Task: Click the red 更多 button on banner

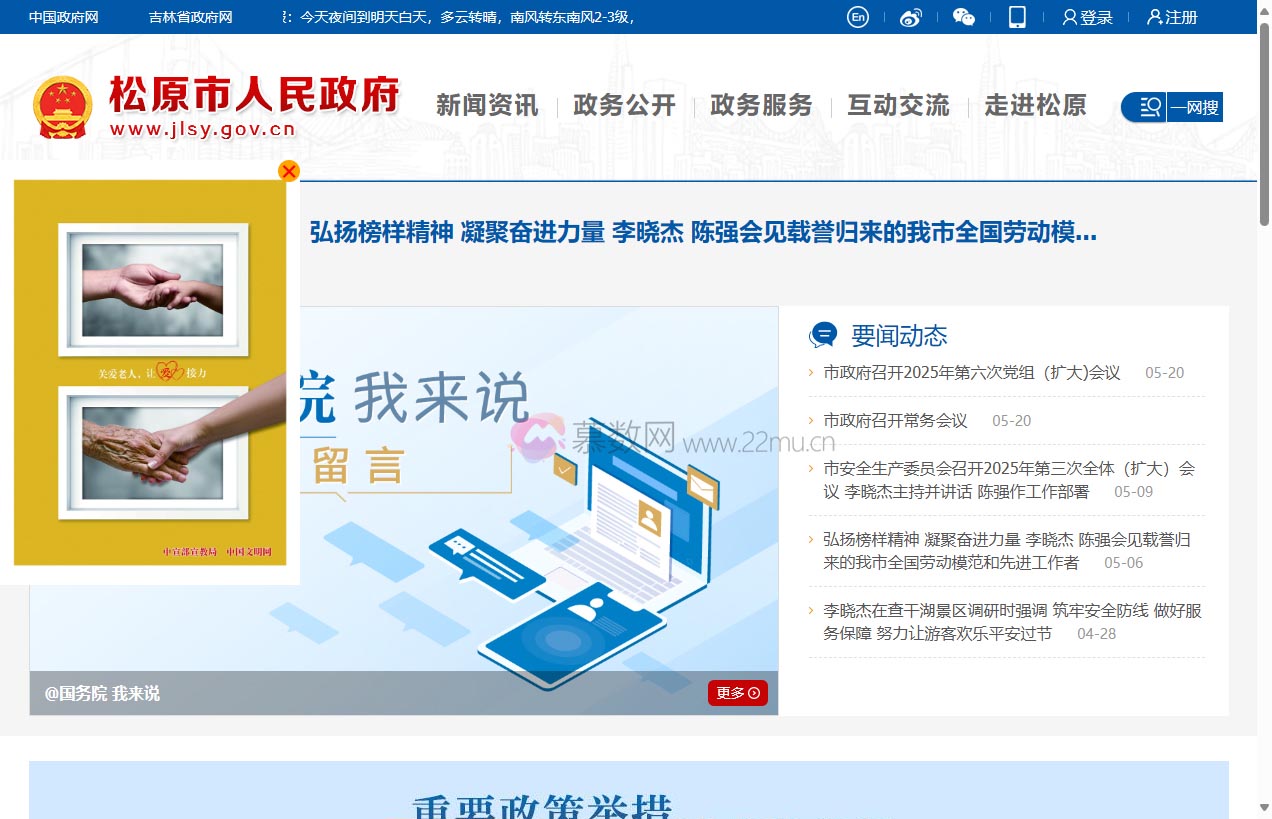Action: point(738,693)
